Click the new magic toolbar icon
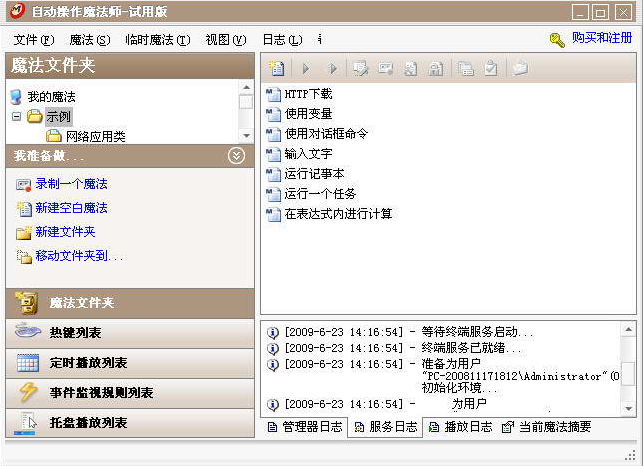Viewport: 644px width, 466px height. coord(277,68)
